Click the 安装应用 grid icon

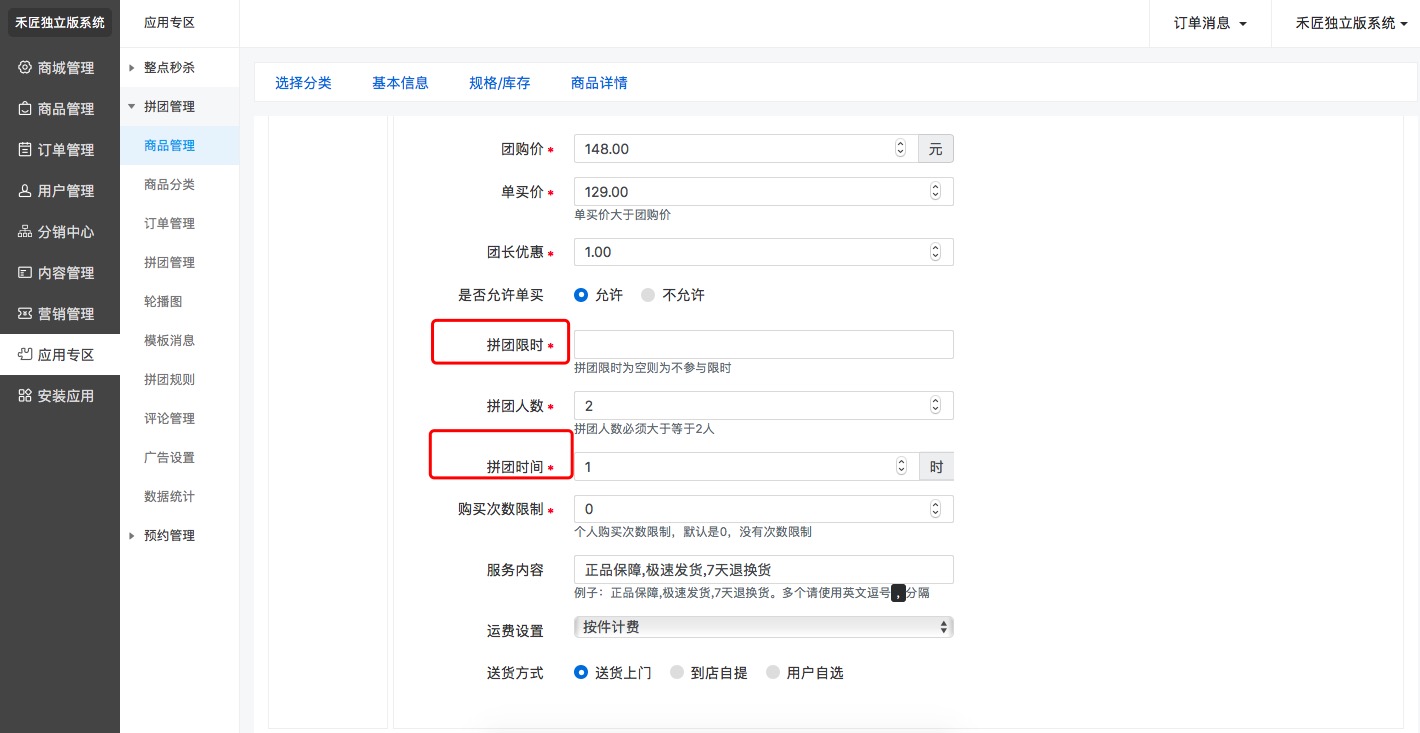(x=25, y=396)
